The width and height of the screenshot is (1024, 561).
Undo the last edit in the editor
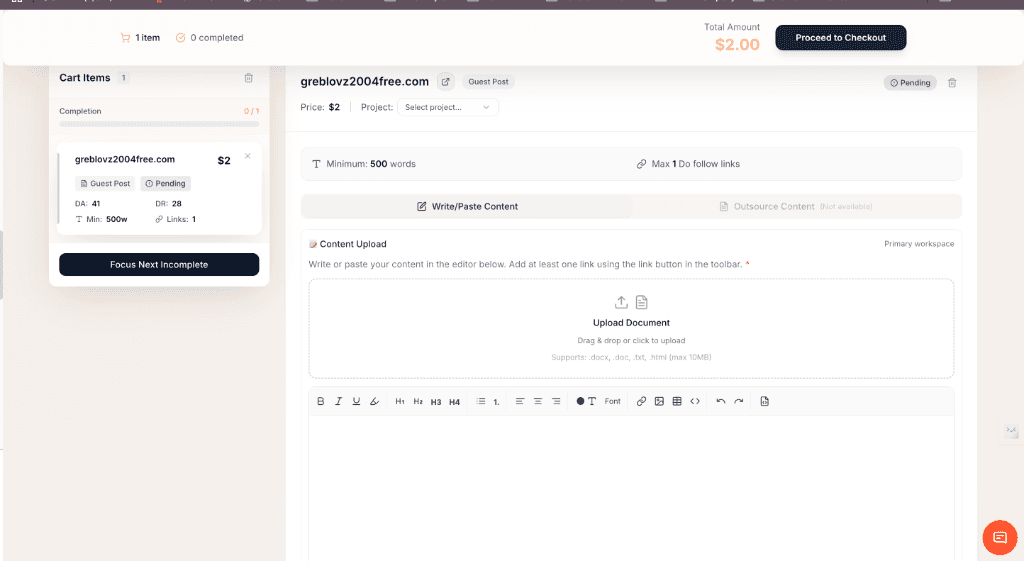[x=721, y=401]
